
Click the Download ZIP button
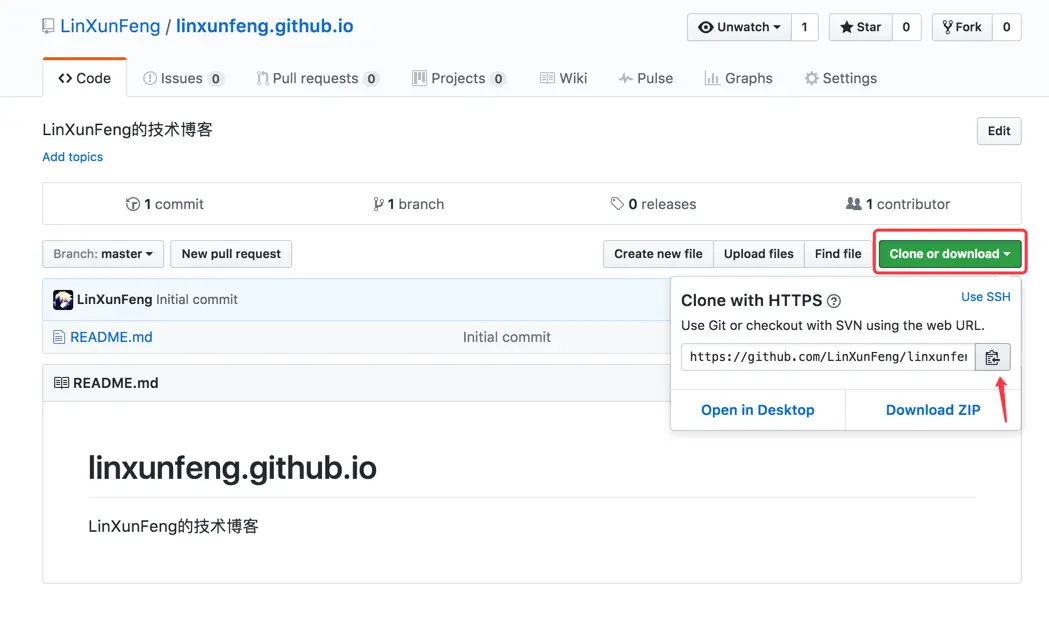(932, 410)
